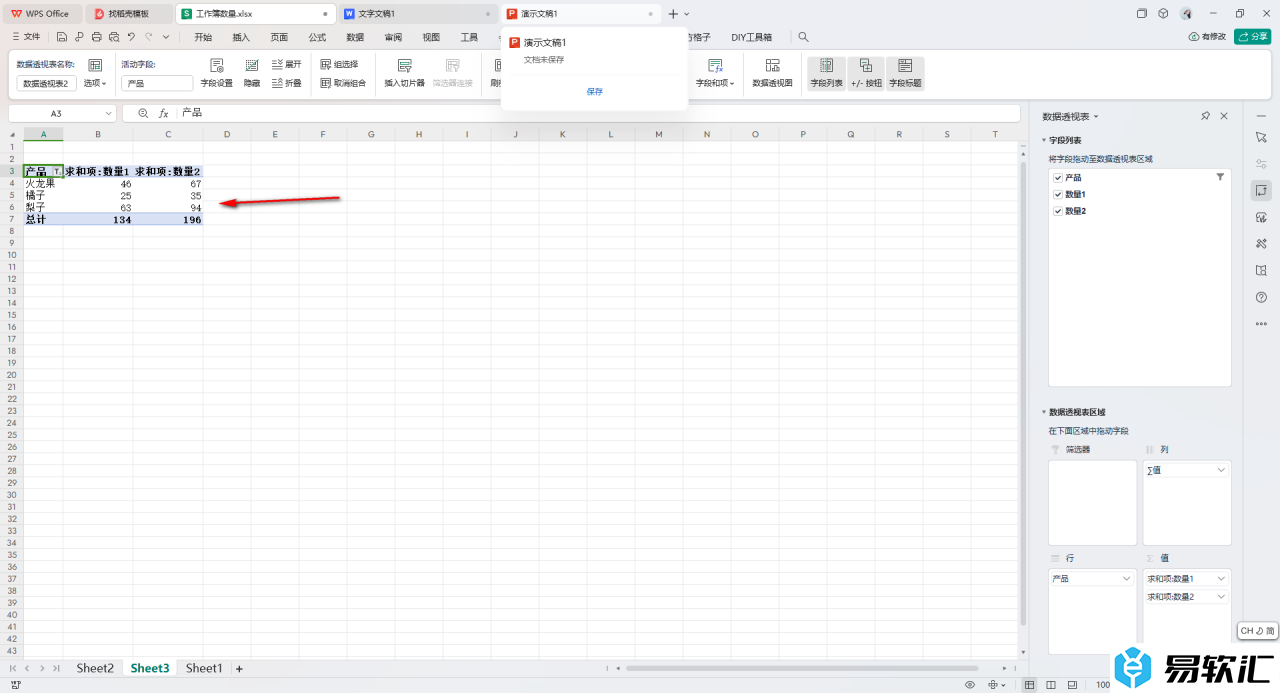Switch to the 数据 ribbon tab
The image size is (1280, 693).
point(355,37)
